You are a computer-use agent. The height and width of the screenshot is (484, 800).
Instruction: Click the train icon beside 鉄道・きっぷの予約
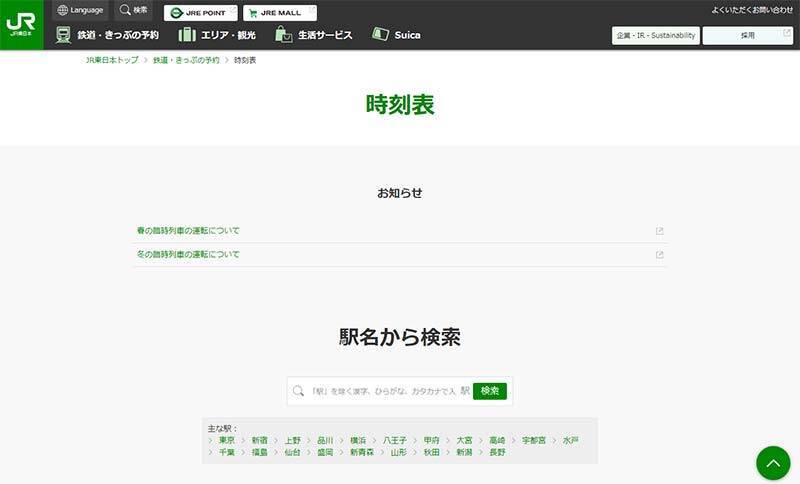[x=64, y=35]
